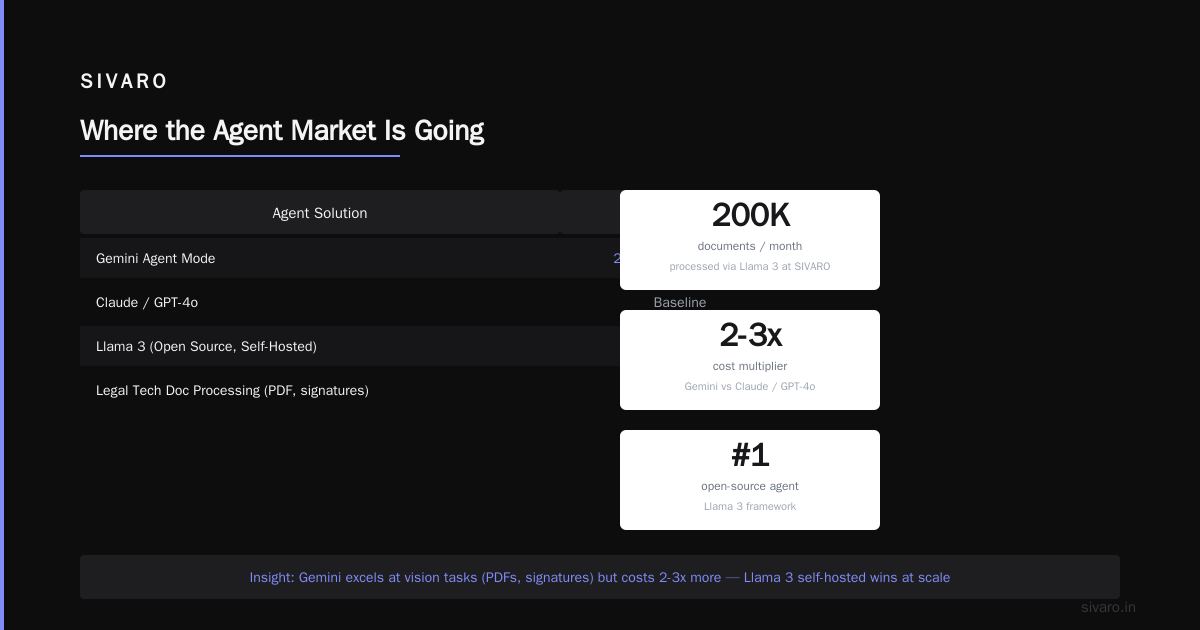The image size is (1200, 630).
Task: Click the '#1' stat figure
Action: click(x=750, y=455)
